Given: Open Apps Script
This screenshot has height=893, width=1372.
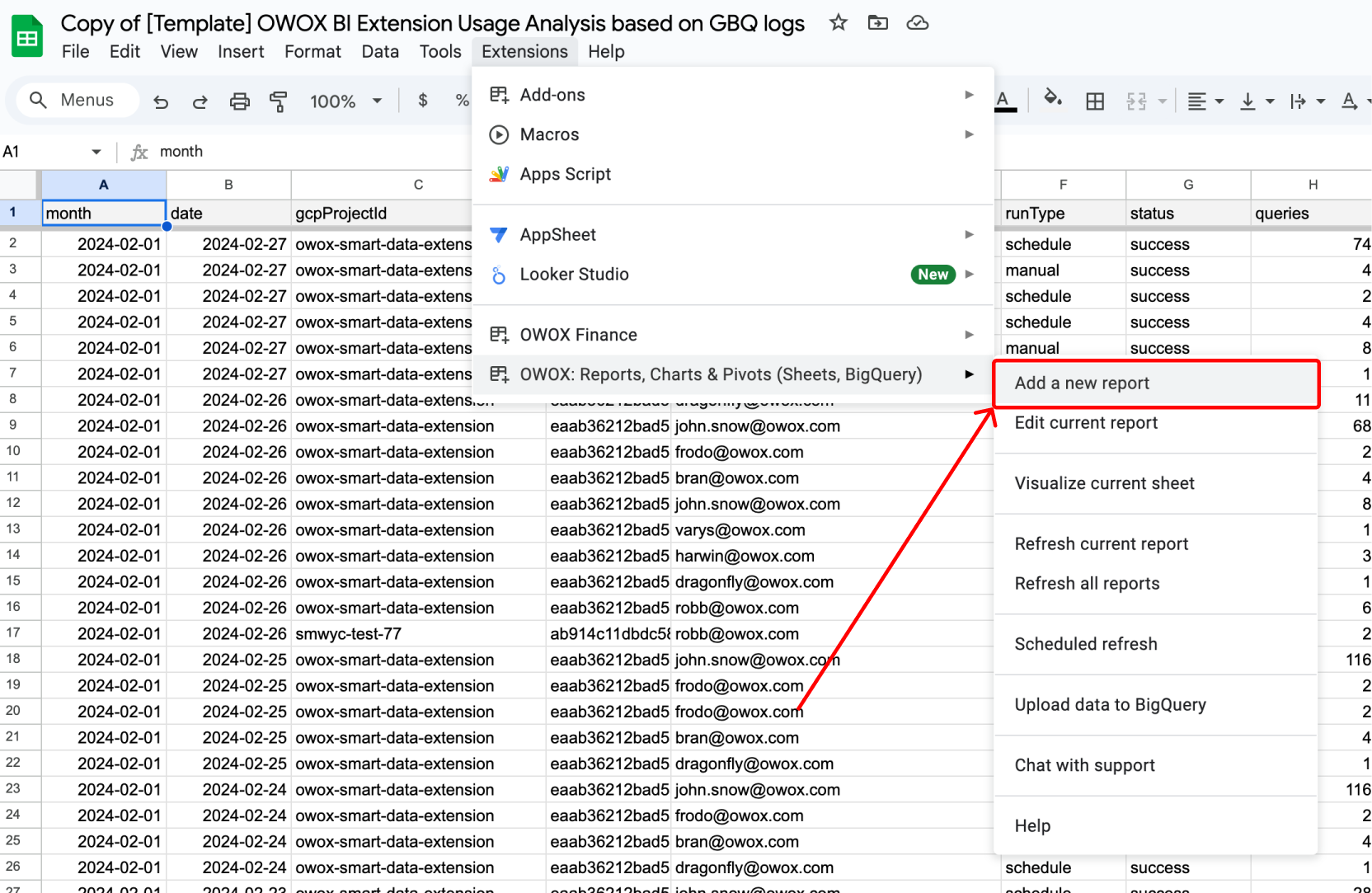Looking at the screenshot, I should coord(733,174).
